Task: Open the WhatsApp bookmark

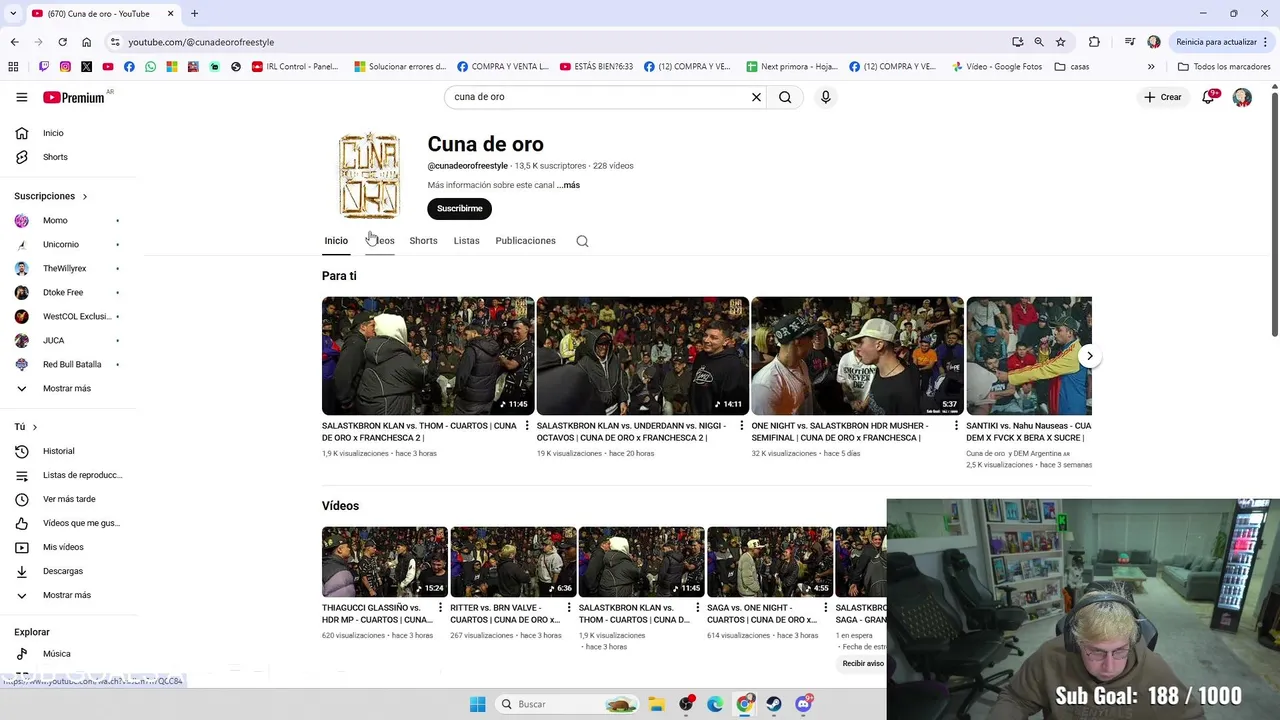Action: click(x=150, y=67)
